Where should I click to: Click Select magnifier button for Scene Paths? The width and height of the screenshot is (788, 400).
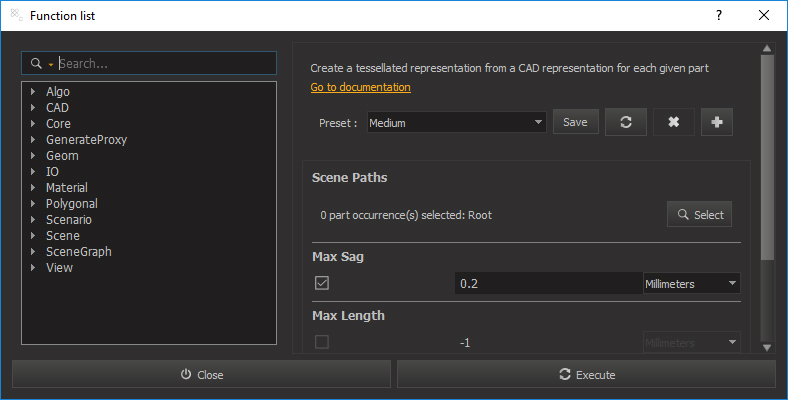point(700,215)
